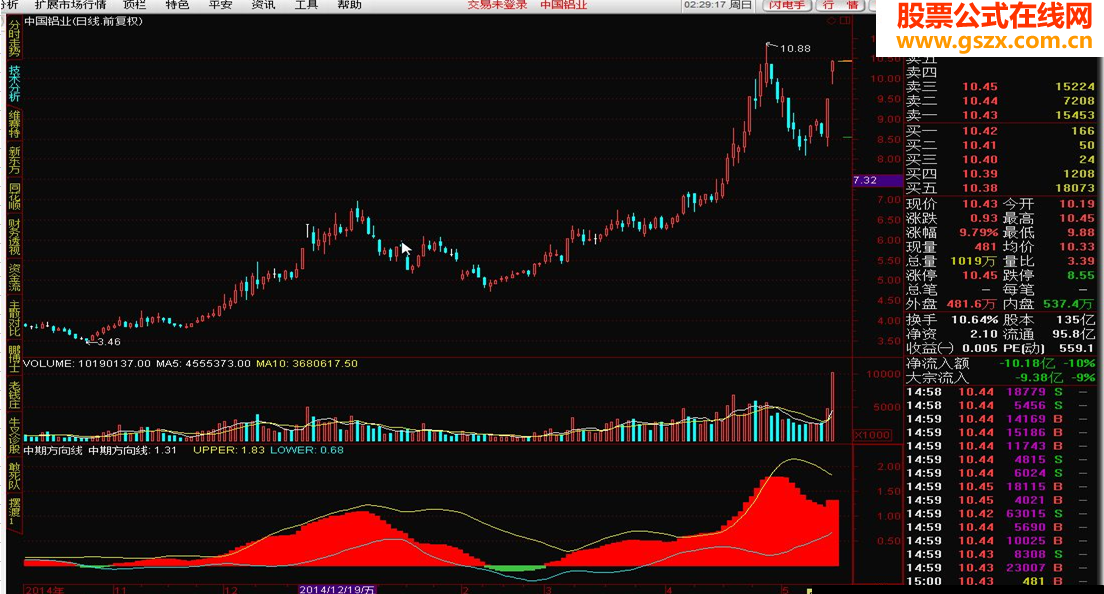Click the 买三 bid row at 10.40
The image size is (1104, 594).
tap(1000, 160)
